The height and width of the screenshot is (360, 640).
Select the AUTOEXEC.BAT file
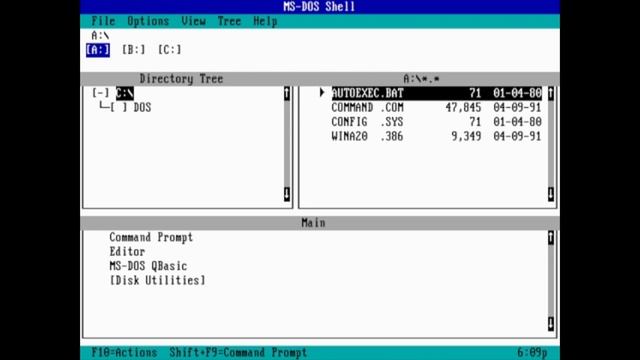[x=436, y=93]
